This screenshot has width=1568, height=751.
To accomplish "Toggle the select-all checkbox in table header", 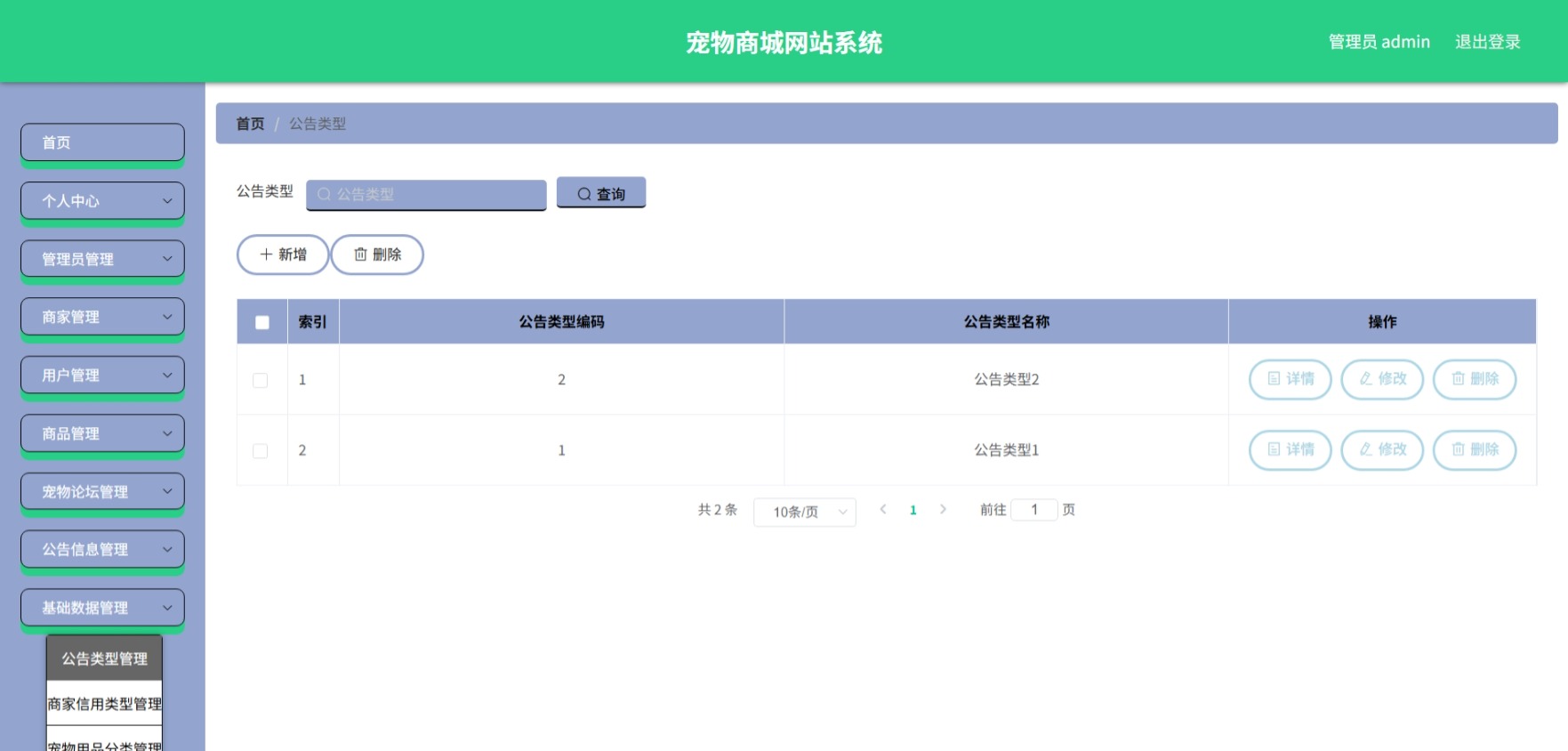I will 262,322.
